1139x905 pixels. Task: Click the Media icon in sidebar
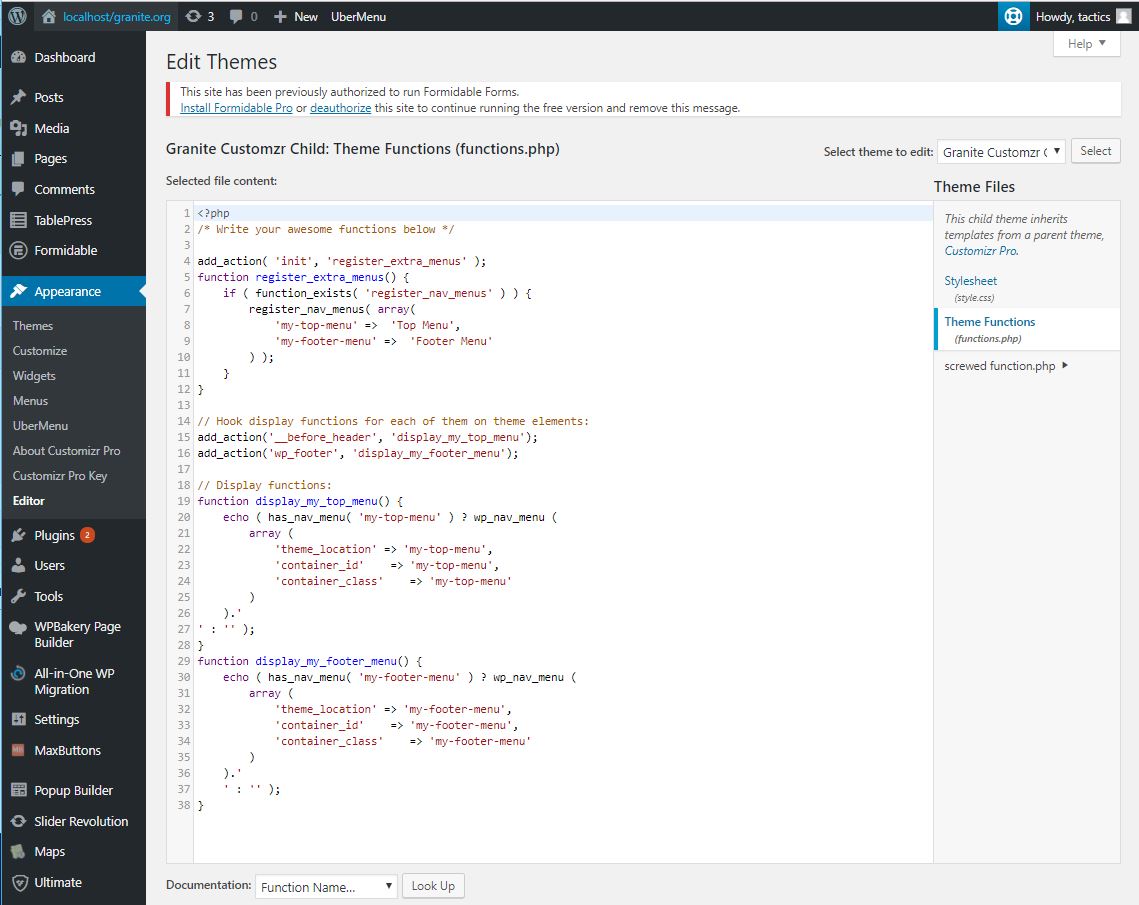point(19,129)
